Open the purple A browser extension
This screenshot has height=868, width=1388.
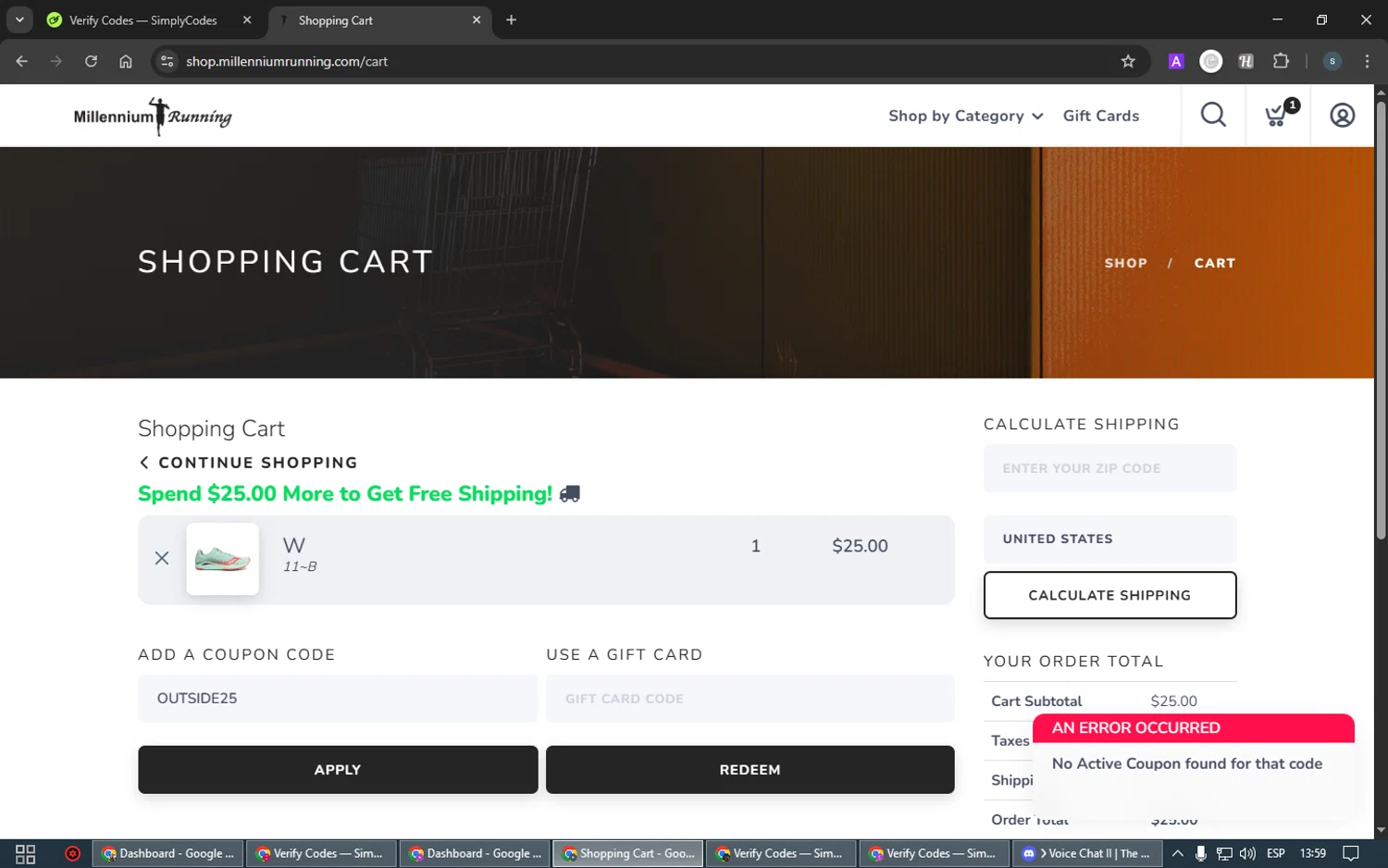[x=1176, y=61]
